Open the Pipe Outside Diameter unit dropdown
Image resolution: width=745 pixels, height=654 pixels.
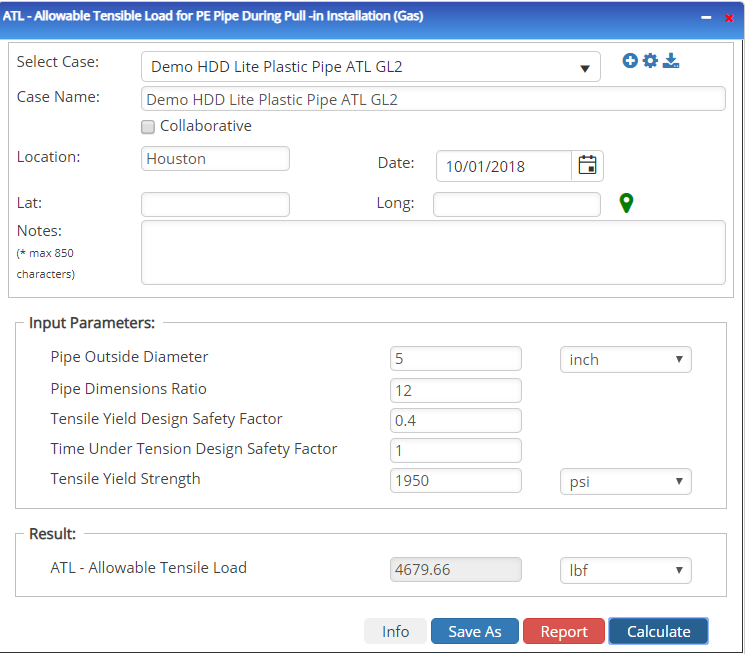(625, 359)
